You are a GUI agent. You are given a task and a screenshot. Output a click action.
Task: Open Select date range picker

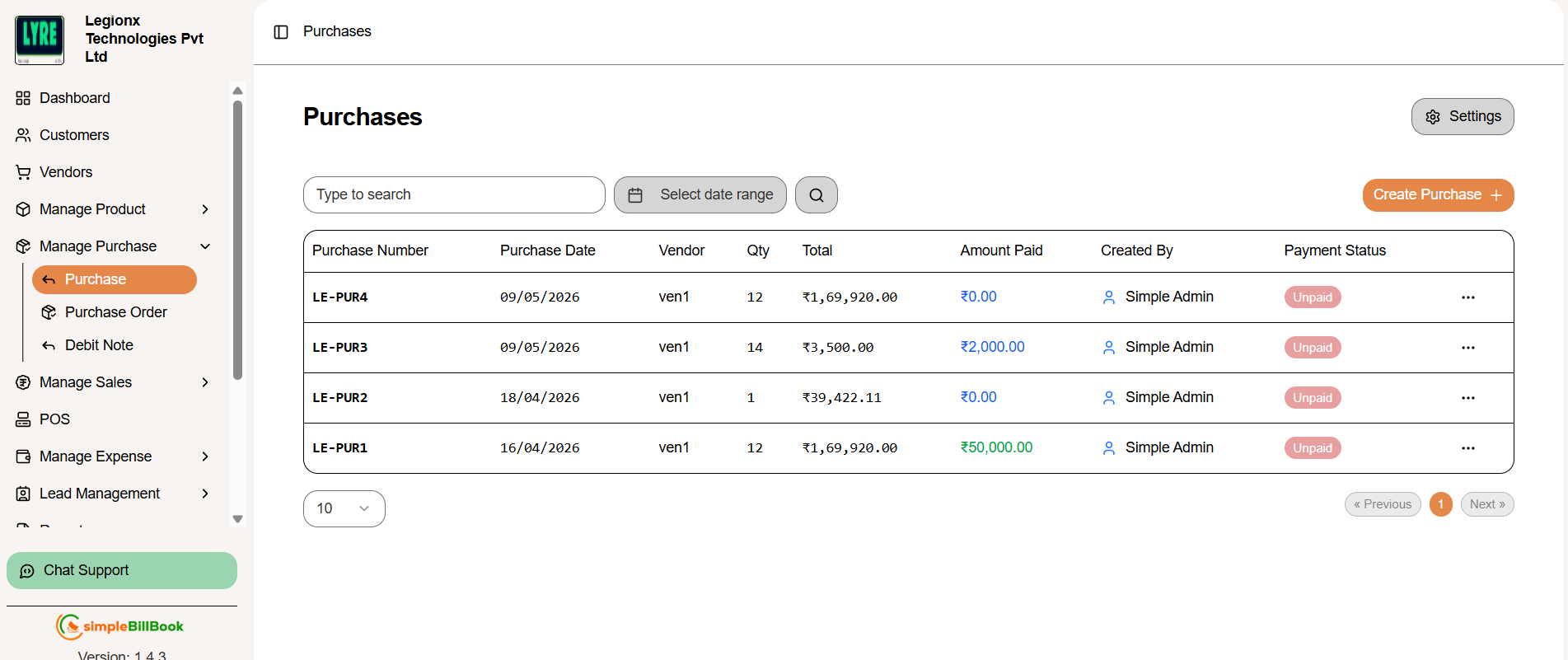pos(700,194)
